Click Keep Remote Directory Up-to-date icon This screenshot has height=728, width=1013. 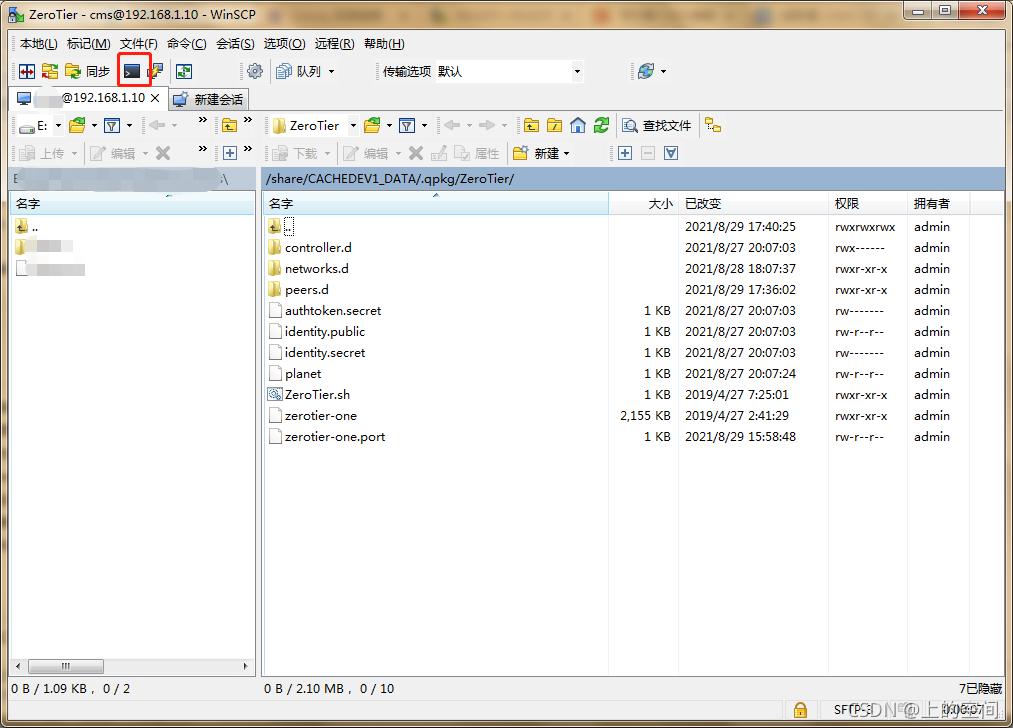(184, 71)
